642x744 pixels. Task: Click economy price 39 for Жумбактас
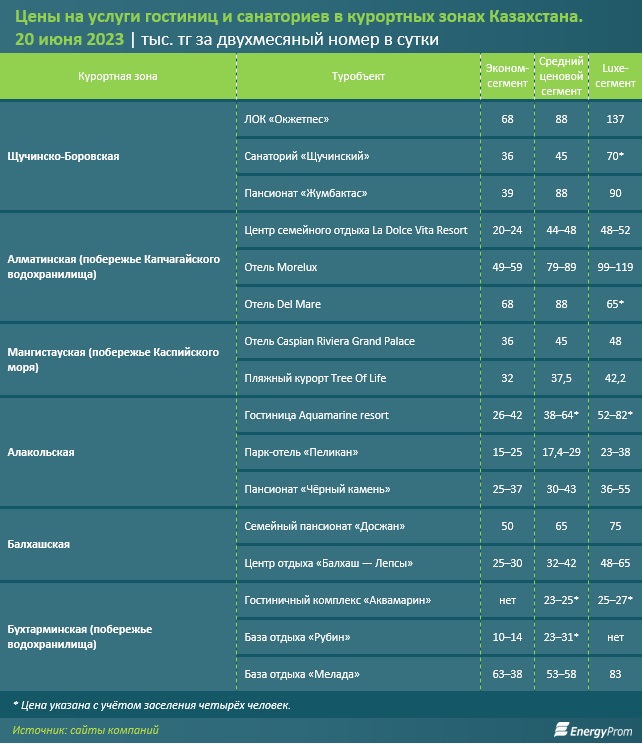pyautogui.click(x=507, y=193)
